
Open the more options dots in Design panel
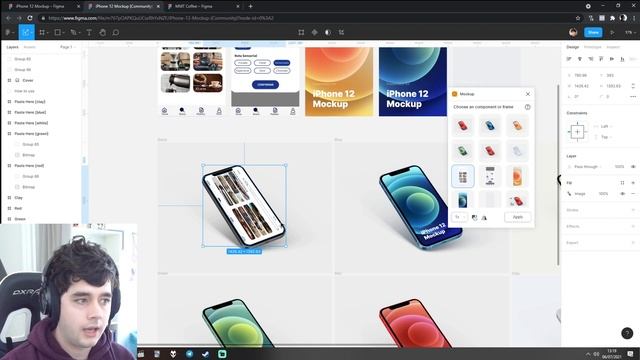tap(633, 96)
